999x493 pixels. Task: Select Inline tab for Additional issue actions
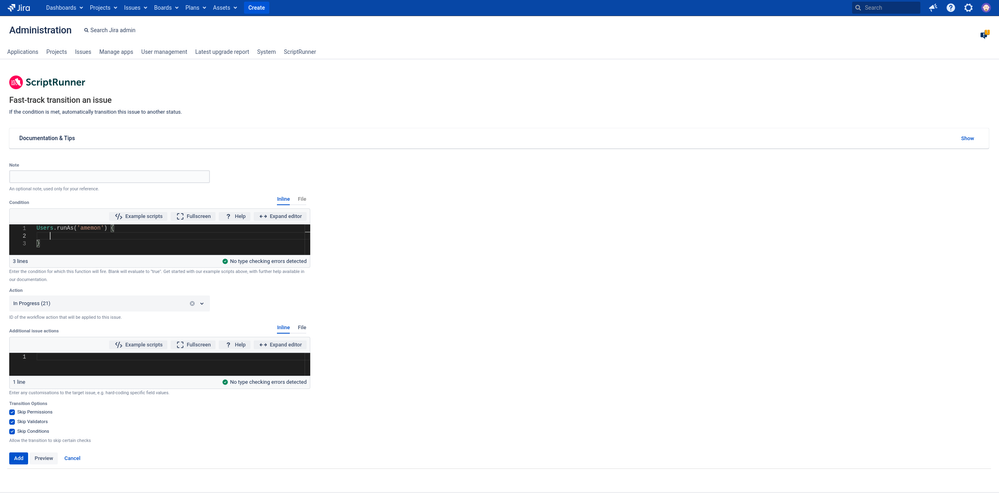(x=284, y=327)
